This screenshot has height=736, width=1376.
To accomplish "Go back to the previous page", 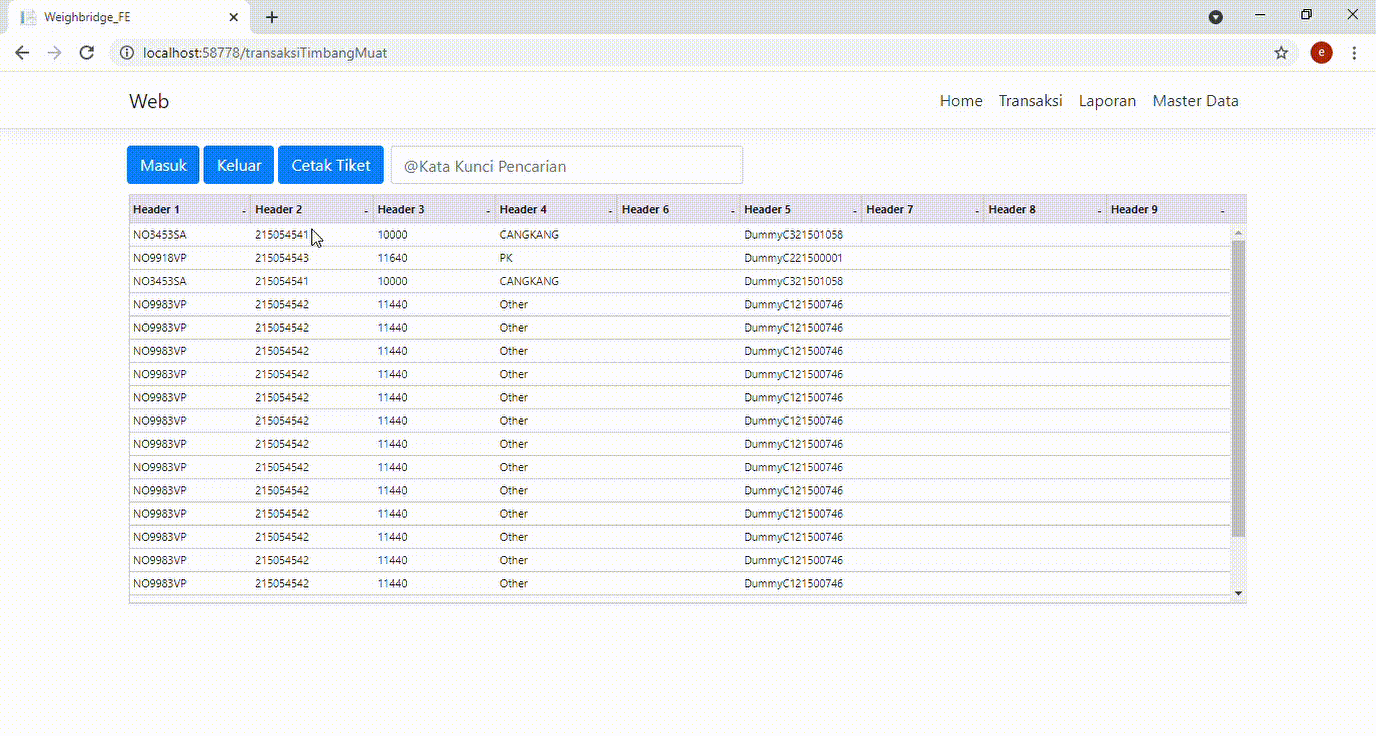I will click(22, 53).
